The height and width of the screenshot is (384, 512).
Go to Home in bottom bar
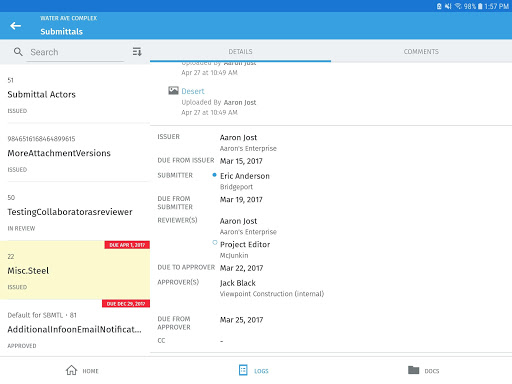pyautogui.click(x=82, y=370)
